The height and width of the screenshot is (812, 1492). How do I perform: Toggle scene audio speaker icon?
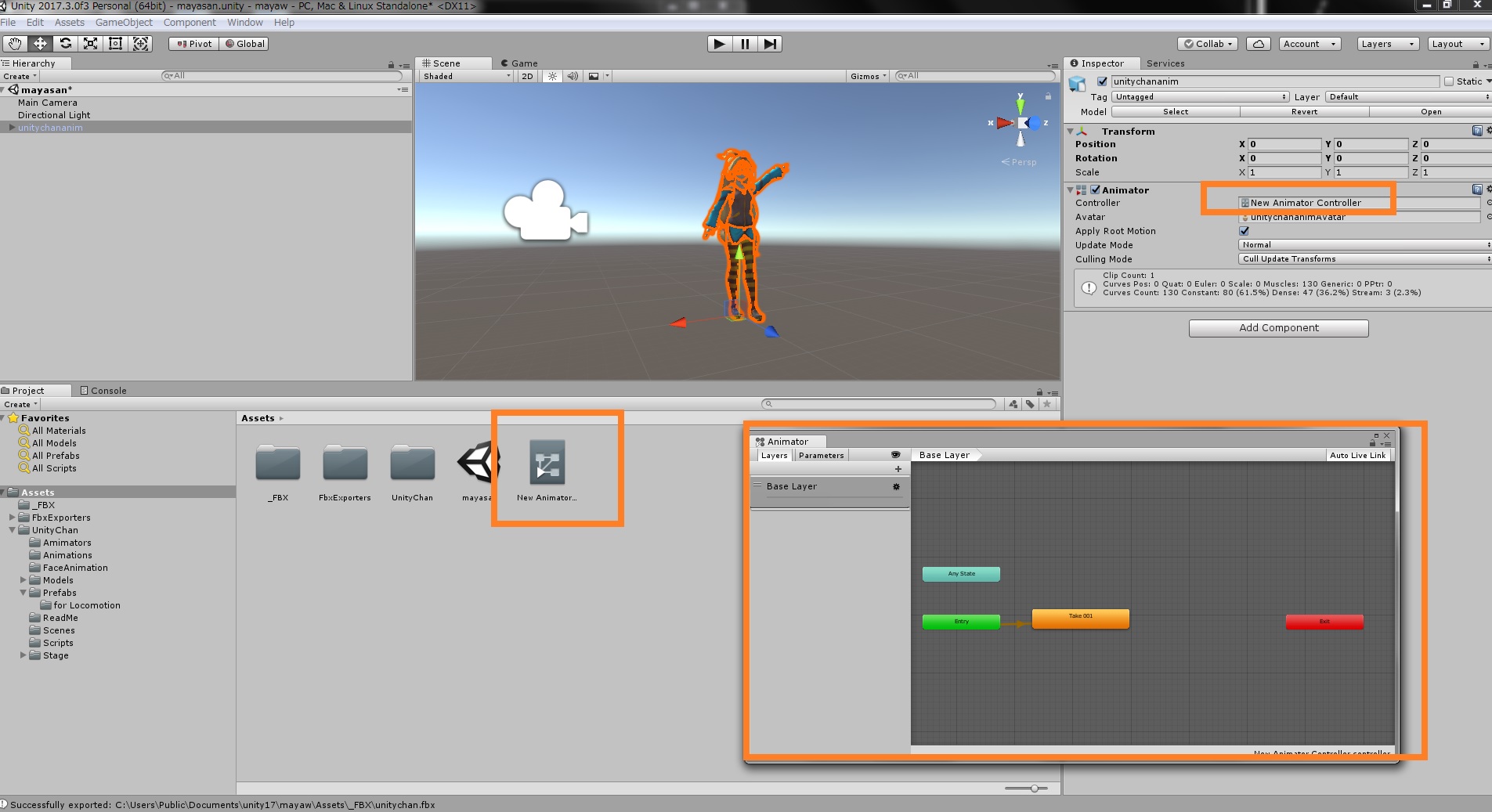[573, 76]
